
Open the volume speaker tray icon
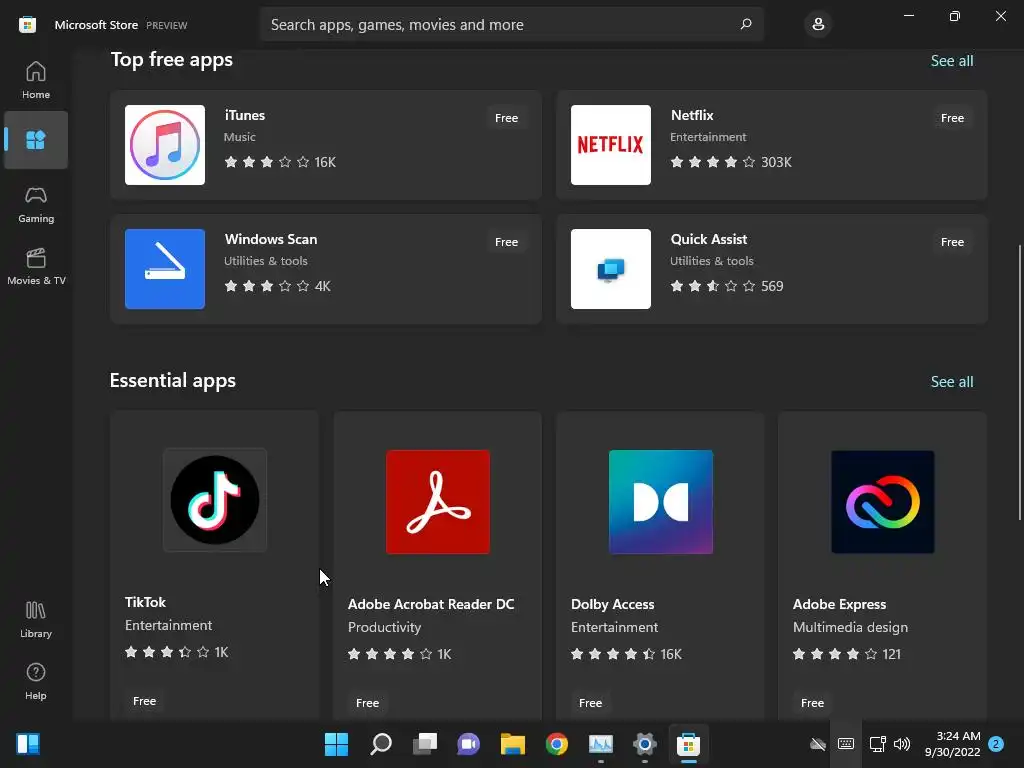[902, 744]
